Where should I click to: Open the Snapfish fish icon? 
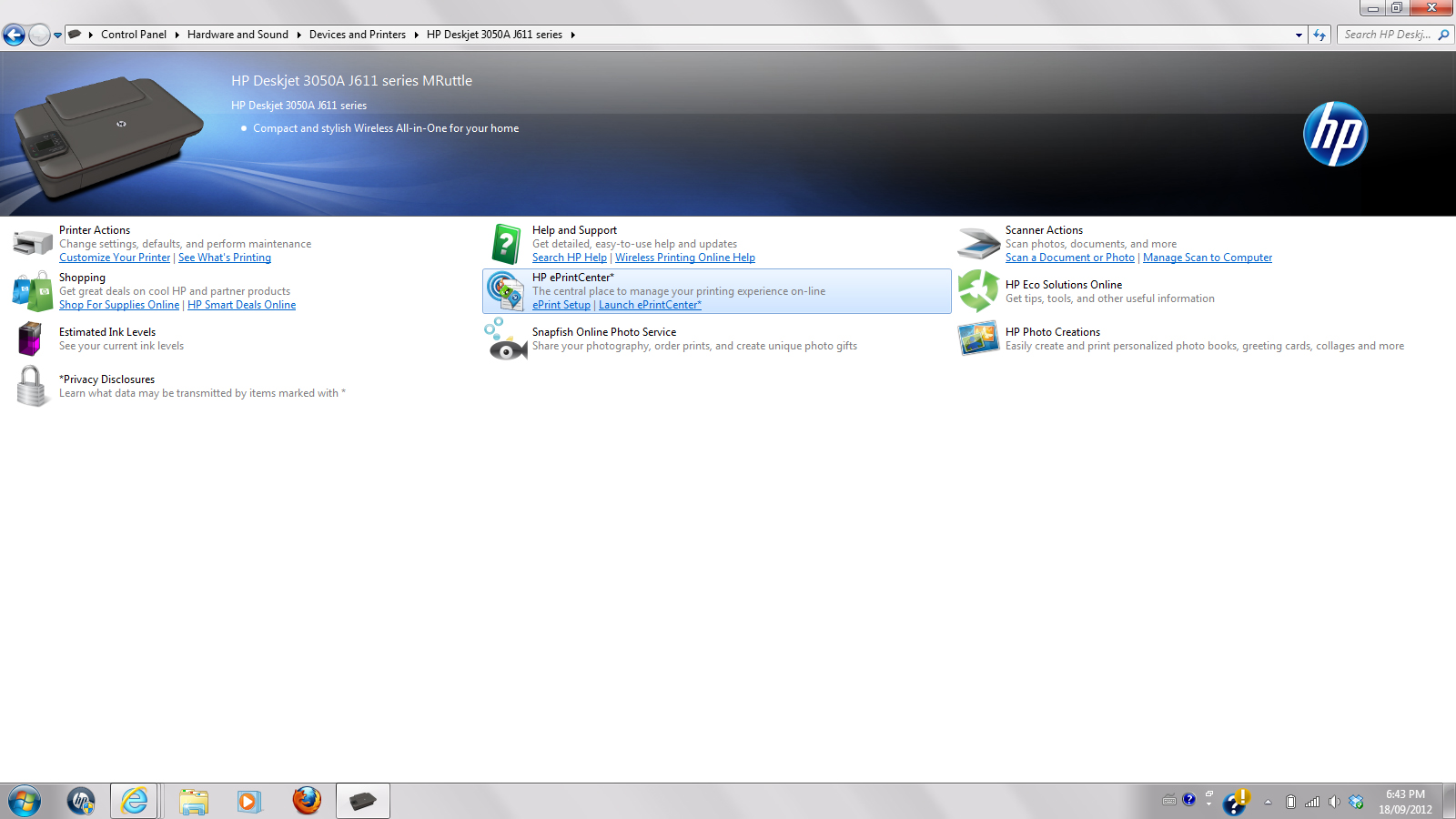[x=505, y=339]
